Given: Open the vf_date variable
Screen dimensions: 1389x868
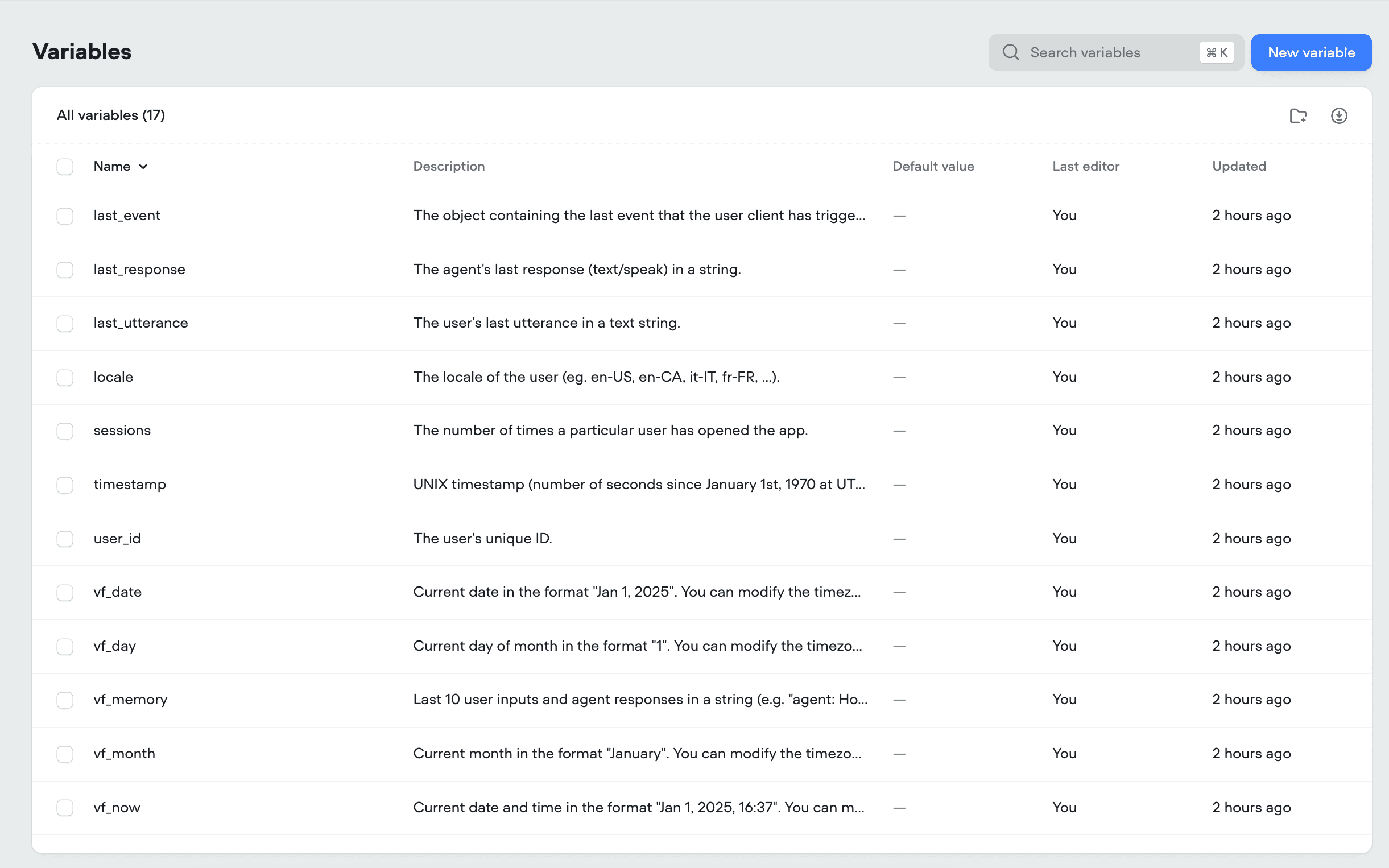Looking at the screenshot, I should (x=118, y=592).
